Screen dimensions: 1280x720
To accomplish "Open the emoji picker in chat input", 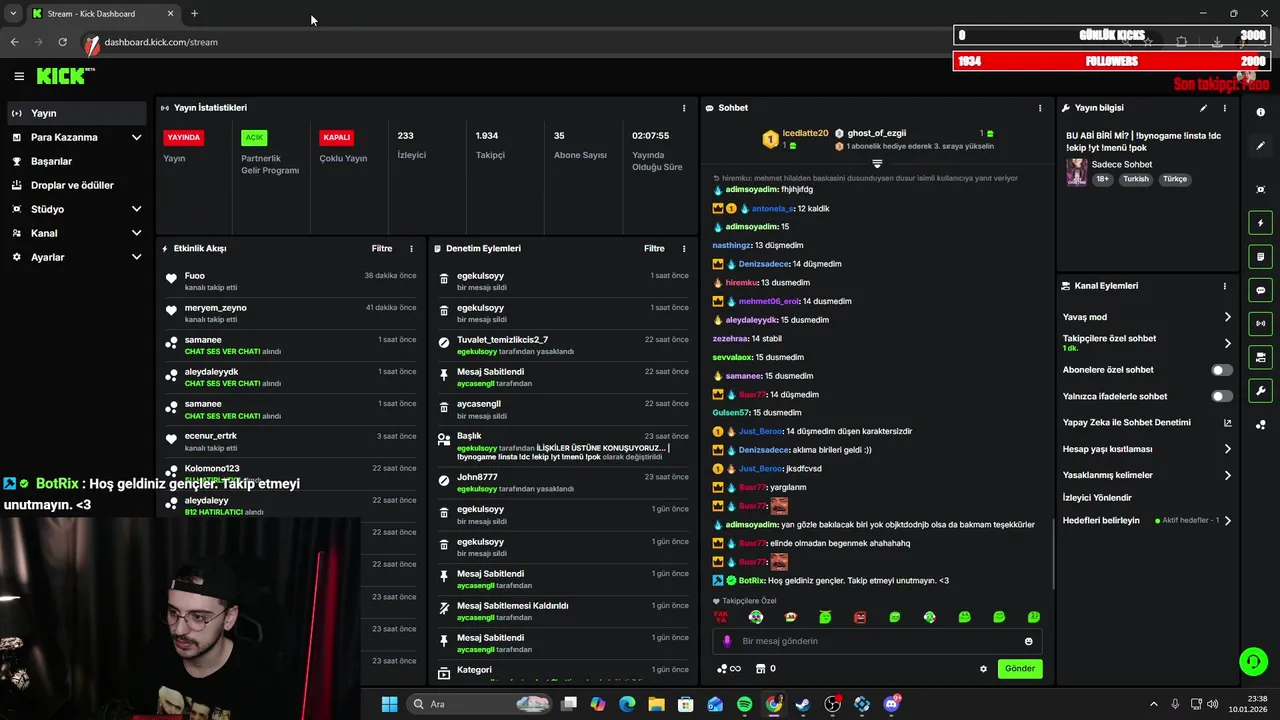I will point(1028,641).
